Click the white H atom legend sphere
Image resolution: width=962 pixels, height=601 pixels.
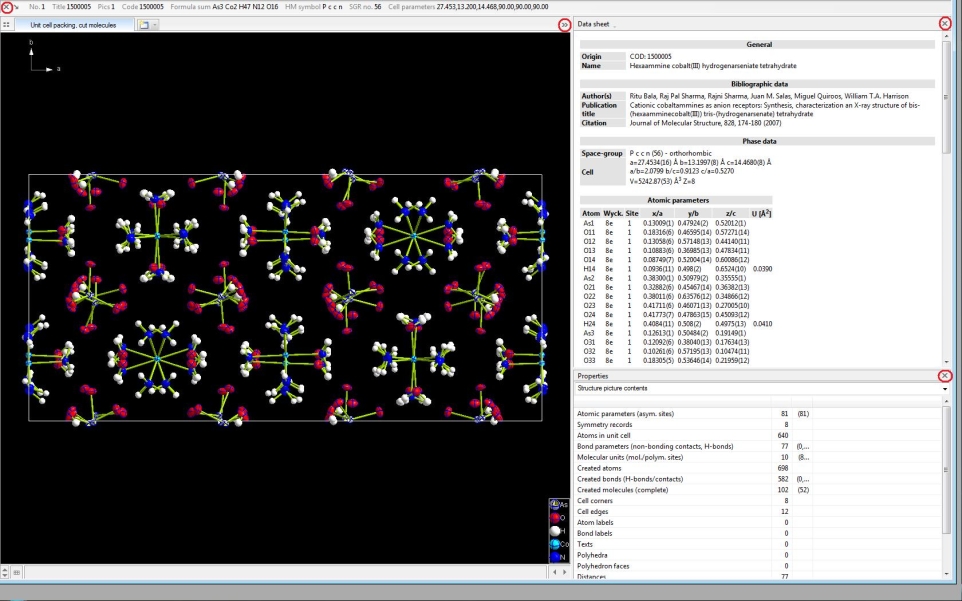(556, 530)
